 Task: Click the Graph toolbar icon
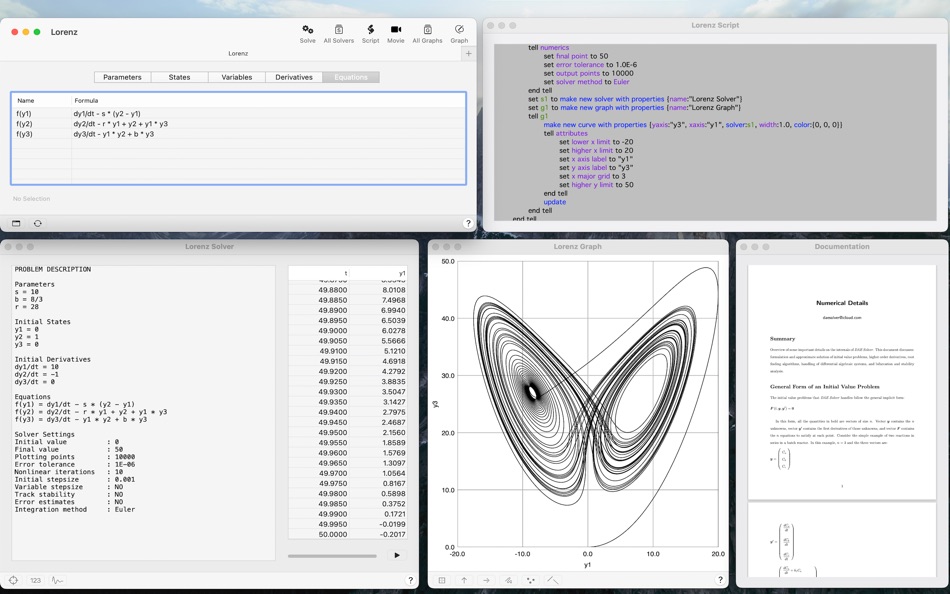point(458,31)
